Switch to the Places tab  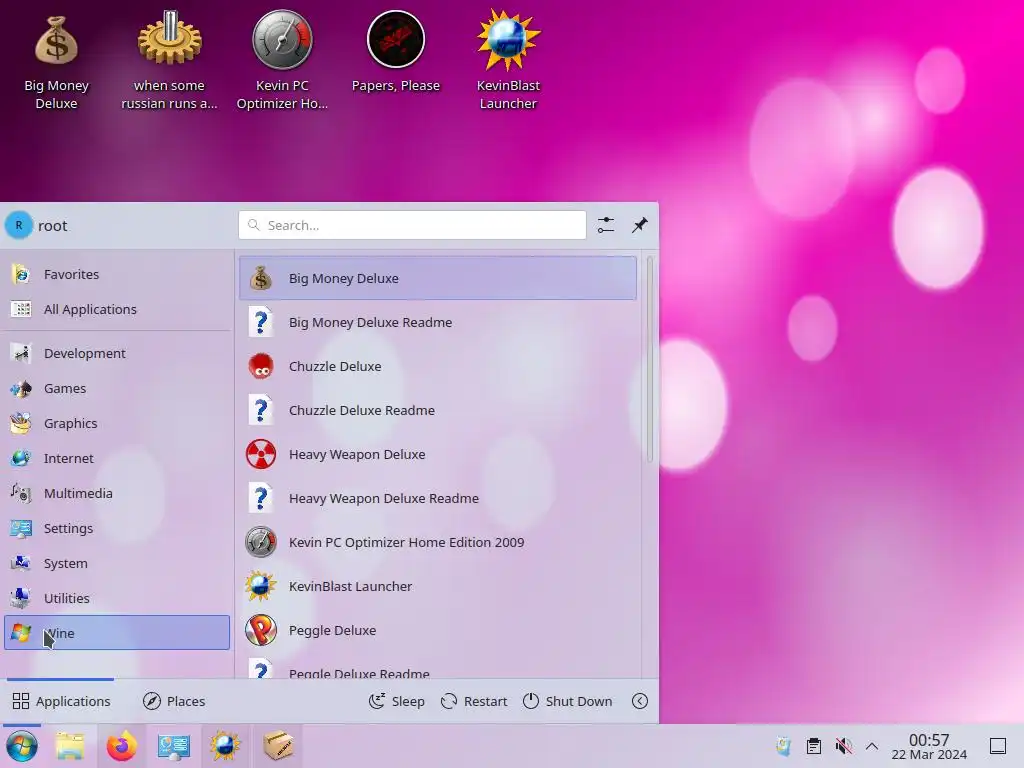[x=174, y=701]
